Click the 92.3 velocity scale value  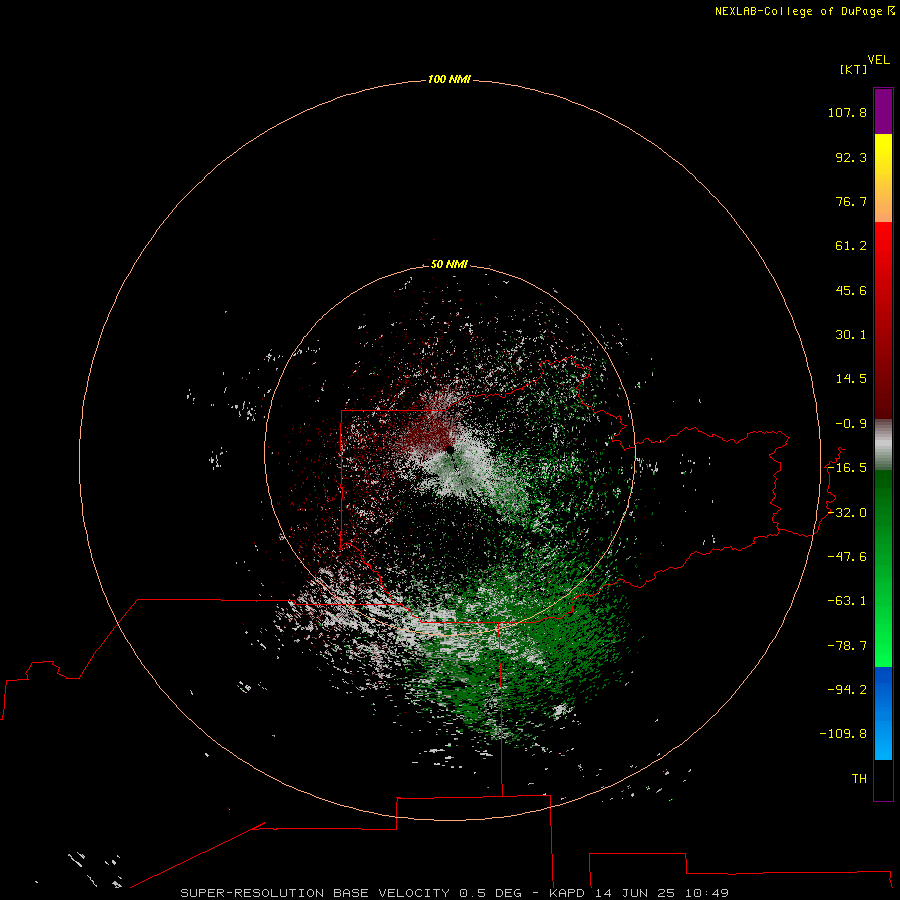(851, 157)
